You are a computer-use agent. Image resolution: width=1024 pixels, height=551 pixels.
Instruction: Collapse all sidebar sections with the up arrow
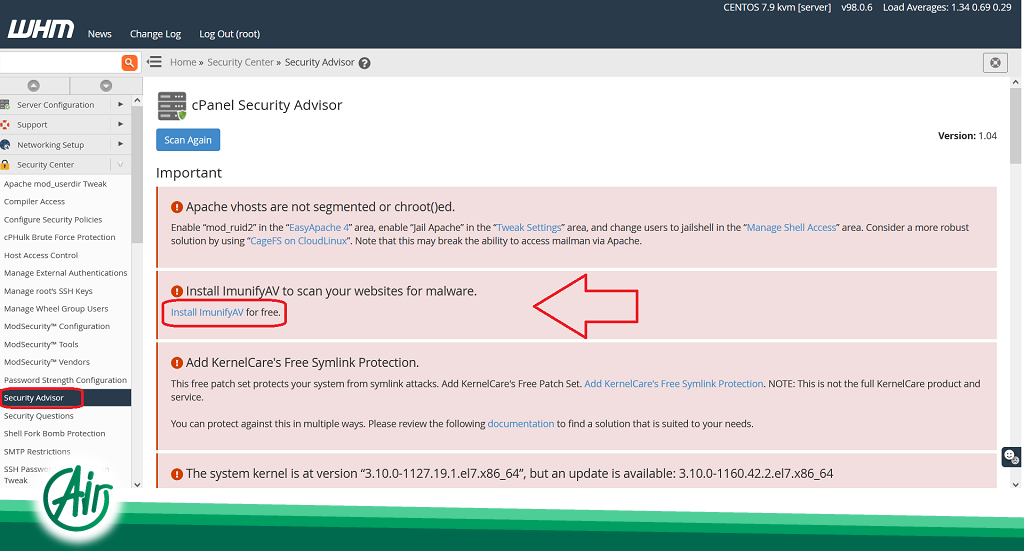point(33,86)
